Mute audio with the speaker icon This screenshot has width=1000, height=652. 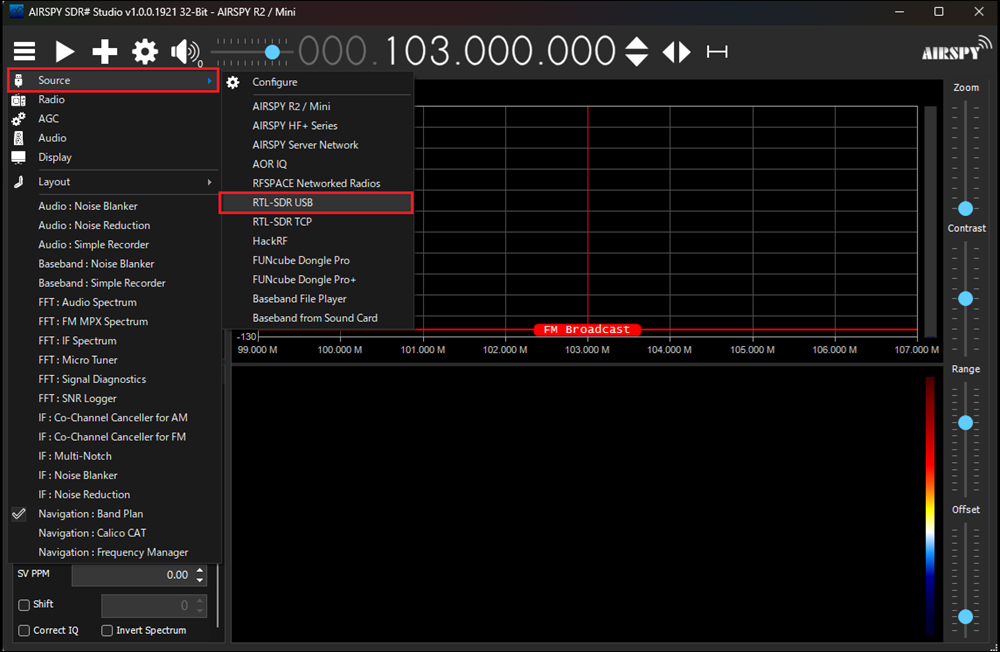tap(185, 51)
